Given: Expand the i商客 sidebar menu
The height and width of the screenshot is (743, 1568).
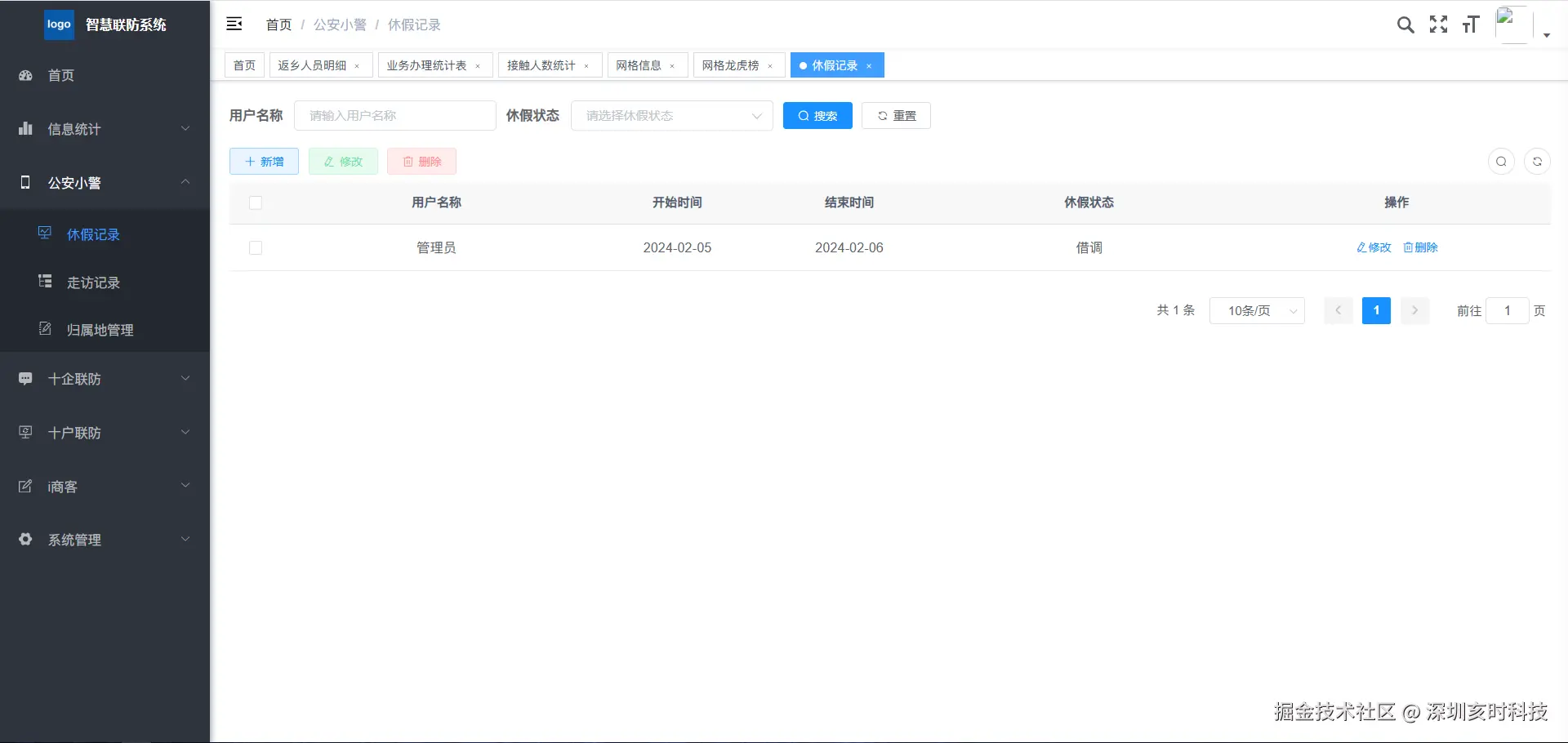Looking at the screenshot, I should pos(105,487).
